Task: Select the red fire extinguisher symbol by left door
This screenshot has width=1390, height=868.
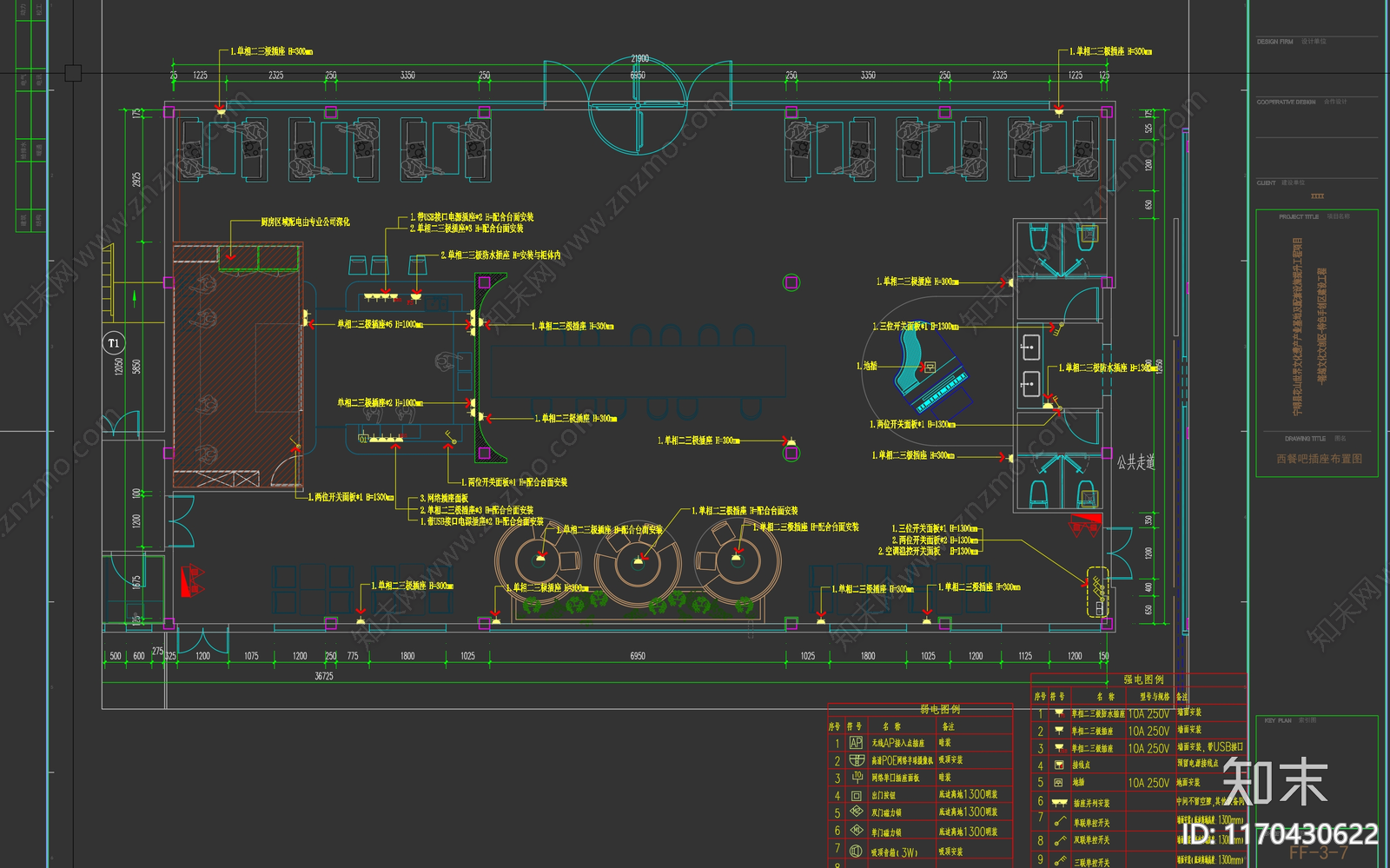Action: (x=192, y=580)
